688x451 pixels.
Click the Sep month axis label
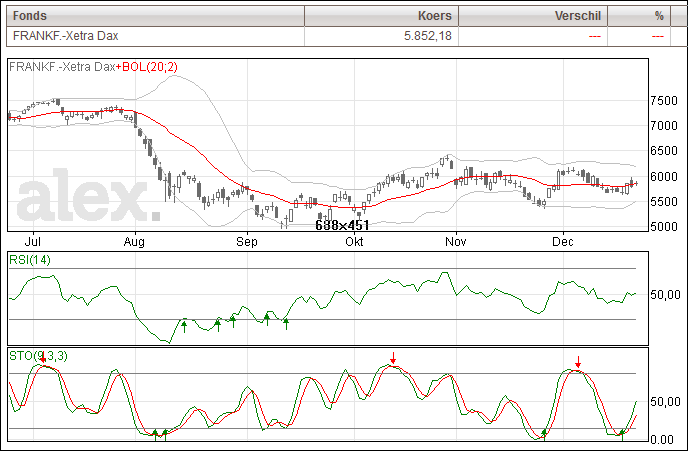pyautogui.click(x=247, y=242)
